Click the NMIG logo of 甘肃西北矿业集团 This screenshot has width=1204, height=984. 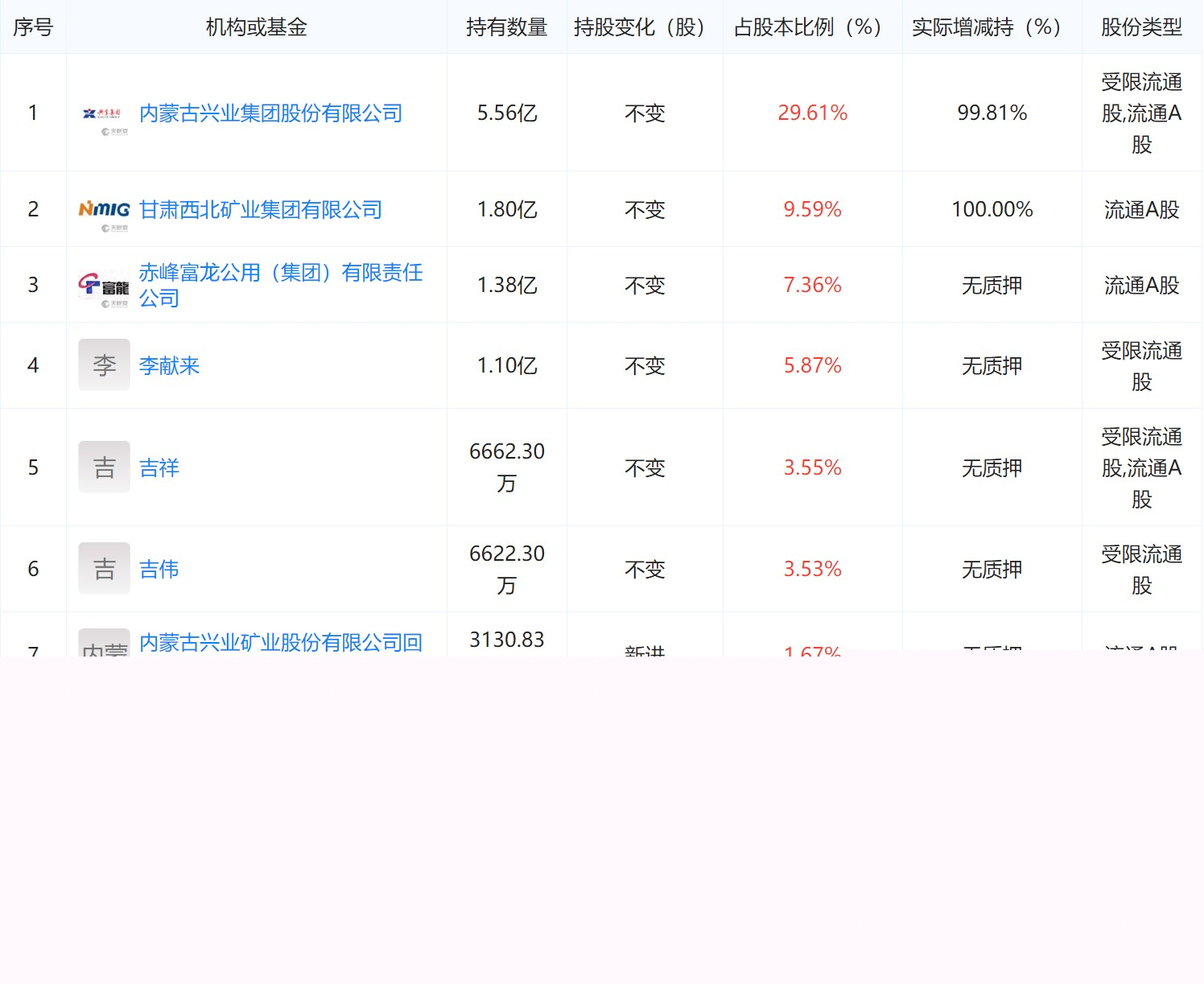[104, 210]
